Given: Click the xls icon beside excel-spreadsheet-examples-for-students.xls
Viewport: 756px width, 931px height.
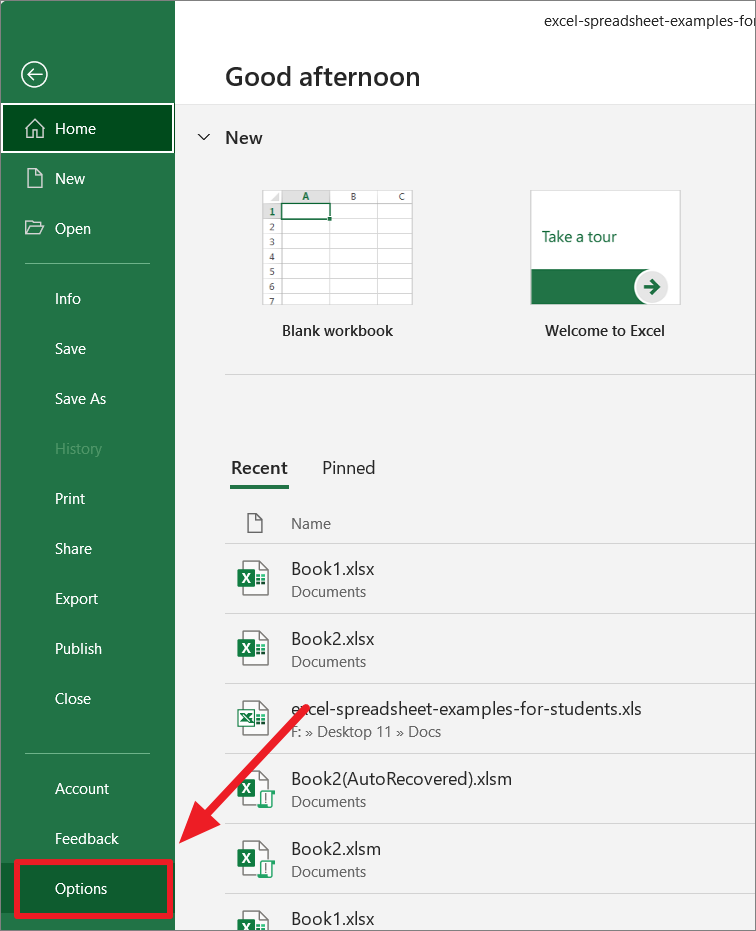Looking at the screenshot, I should 253,718.
